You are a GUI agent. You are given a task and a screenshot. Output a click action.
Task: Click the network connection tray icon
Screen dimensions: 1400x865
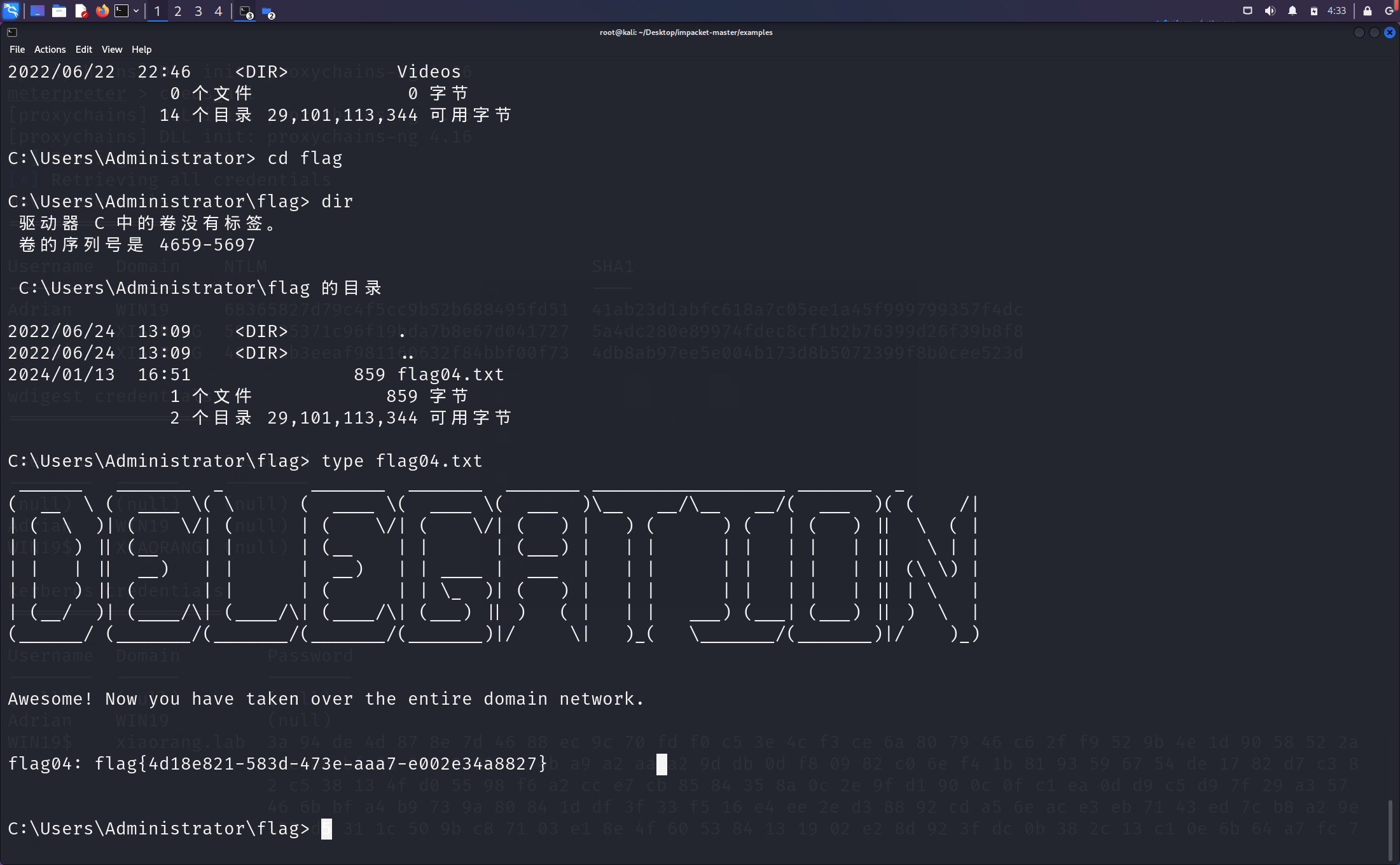(x=1247, y=11)
